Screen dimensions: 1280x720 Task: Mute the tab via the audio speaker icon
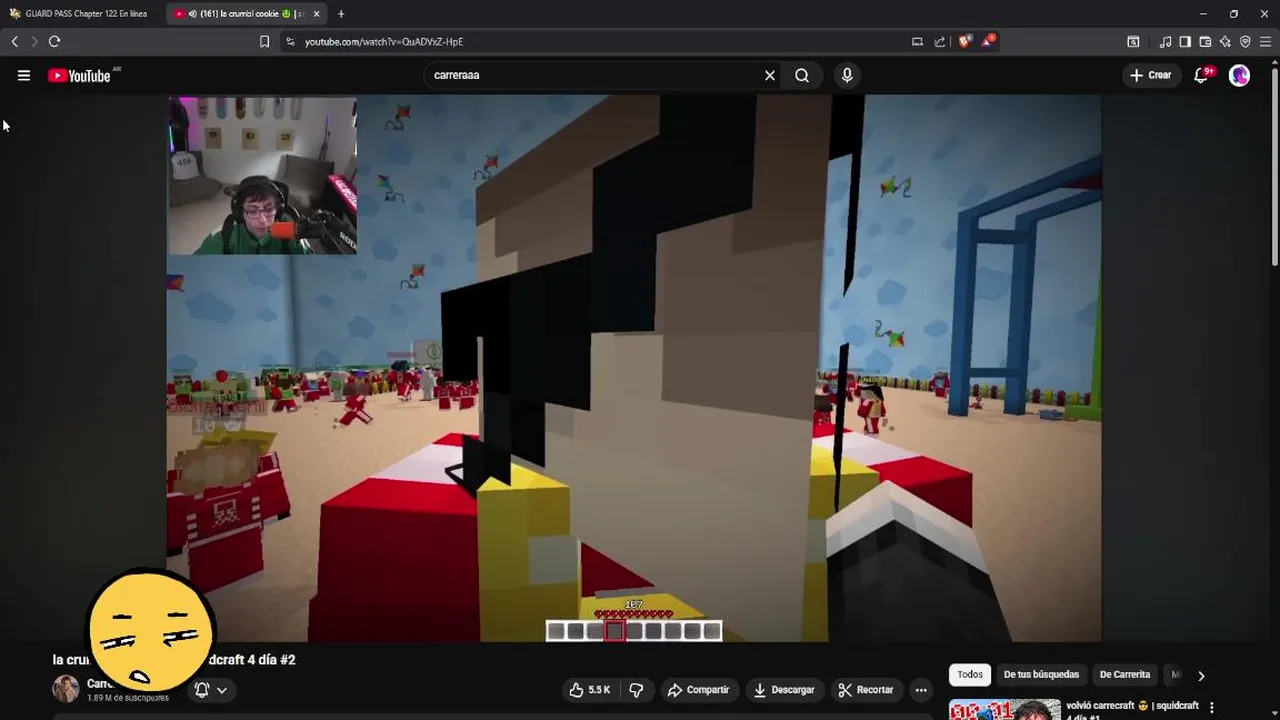pos(192,14)
